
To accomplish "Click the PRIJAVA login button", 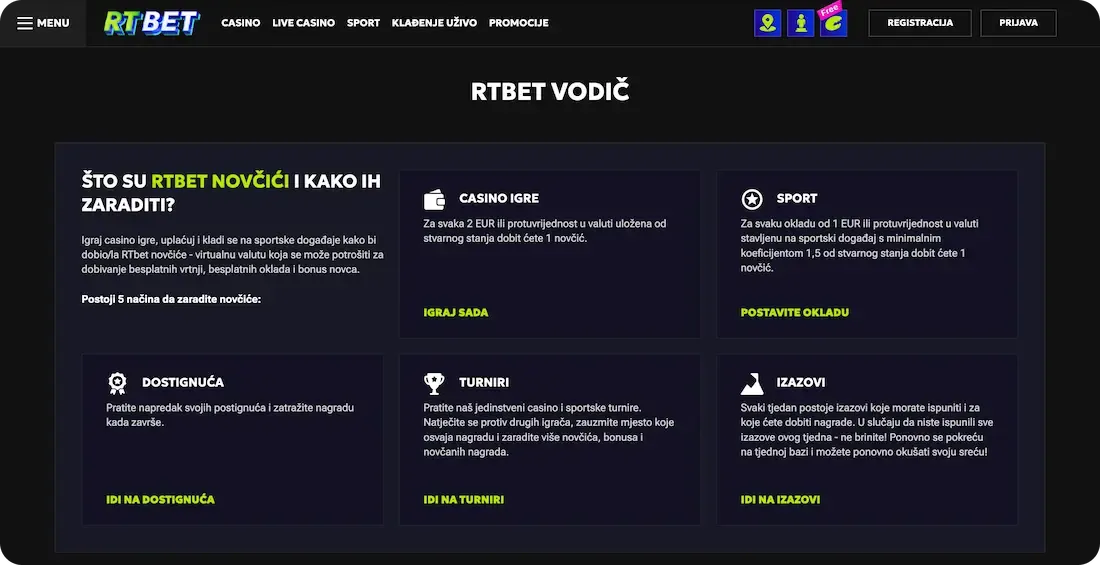I will click(x=1018, y=23).
